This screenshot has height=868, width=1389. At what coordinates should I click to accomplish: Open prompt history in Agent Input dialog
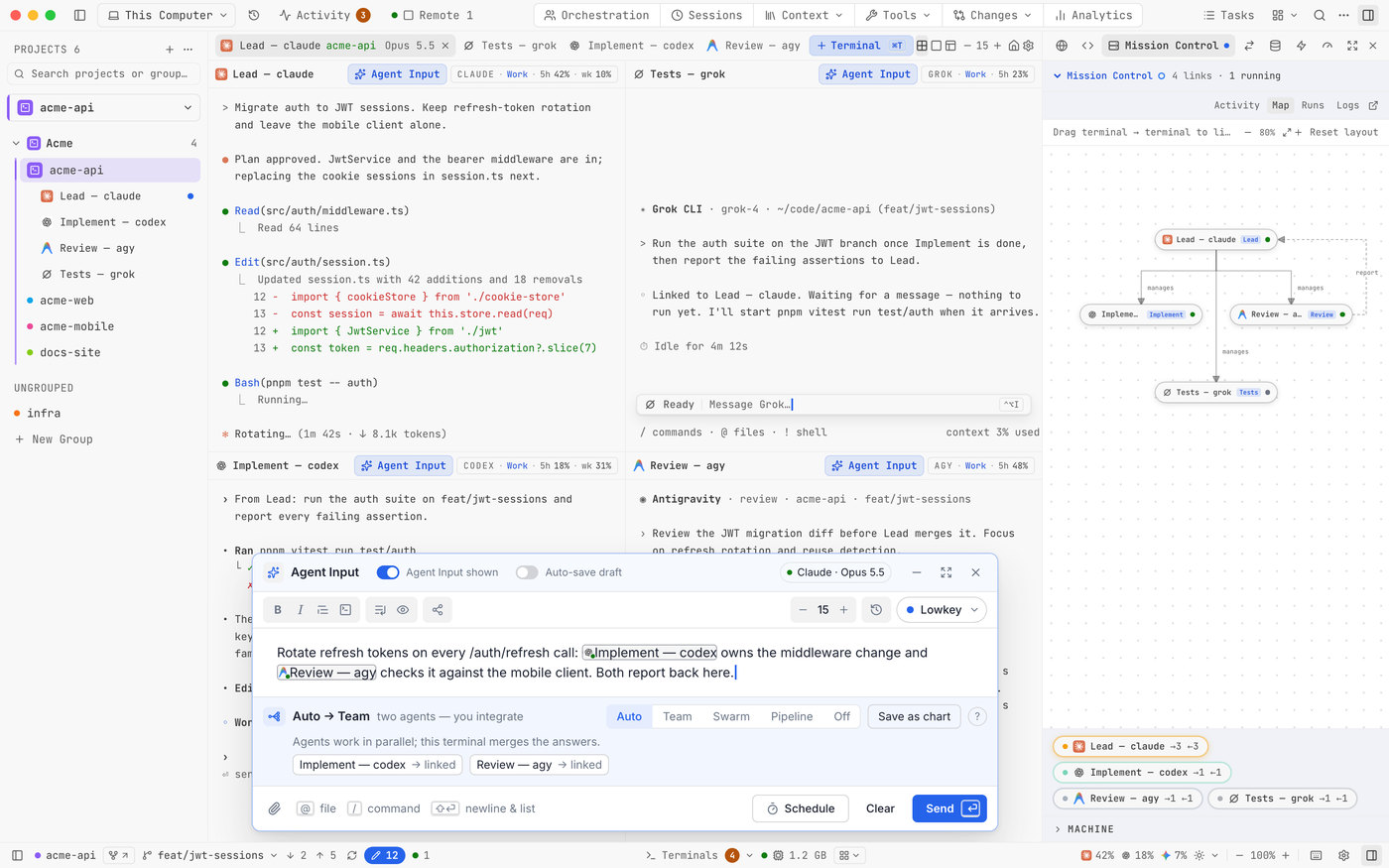pyautogui.click(x=876, y=610)
